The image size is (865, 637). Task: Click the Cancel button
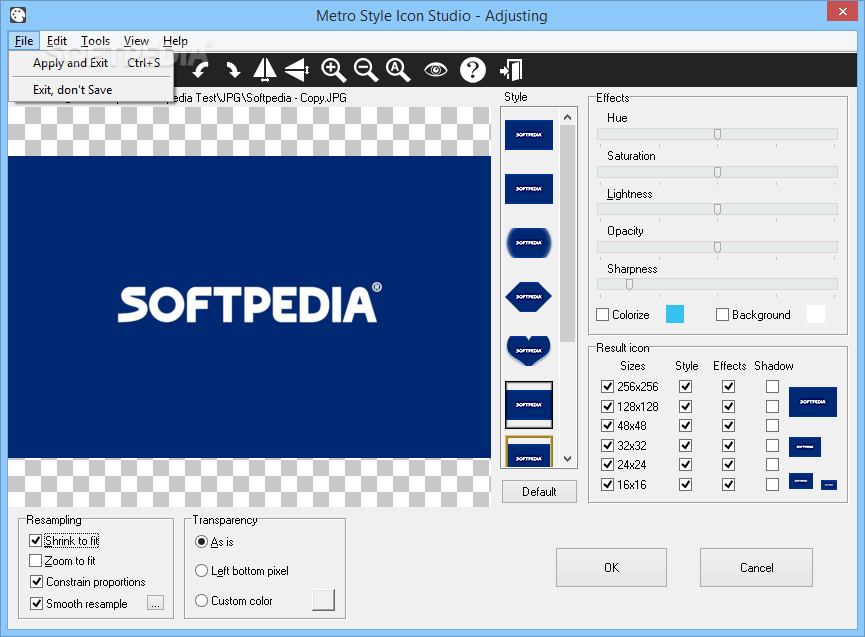pyautogui.click(x=756, y=568)
